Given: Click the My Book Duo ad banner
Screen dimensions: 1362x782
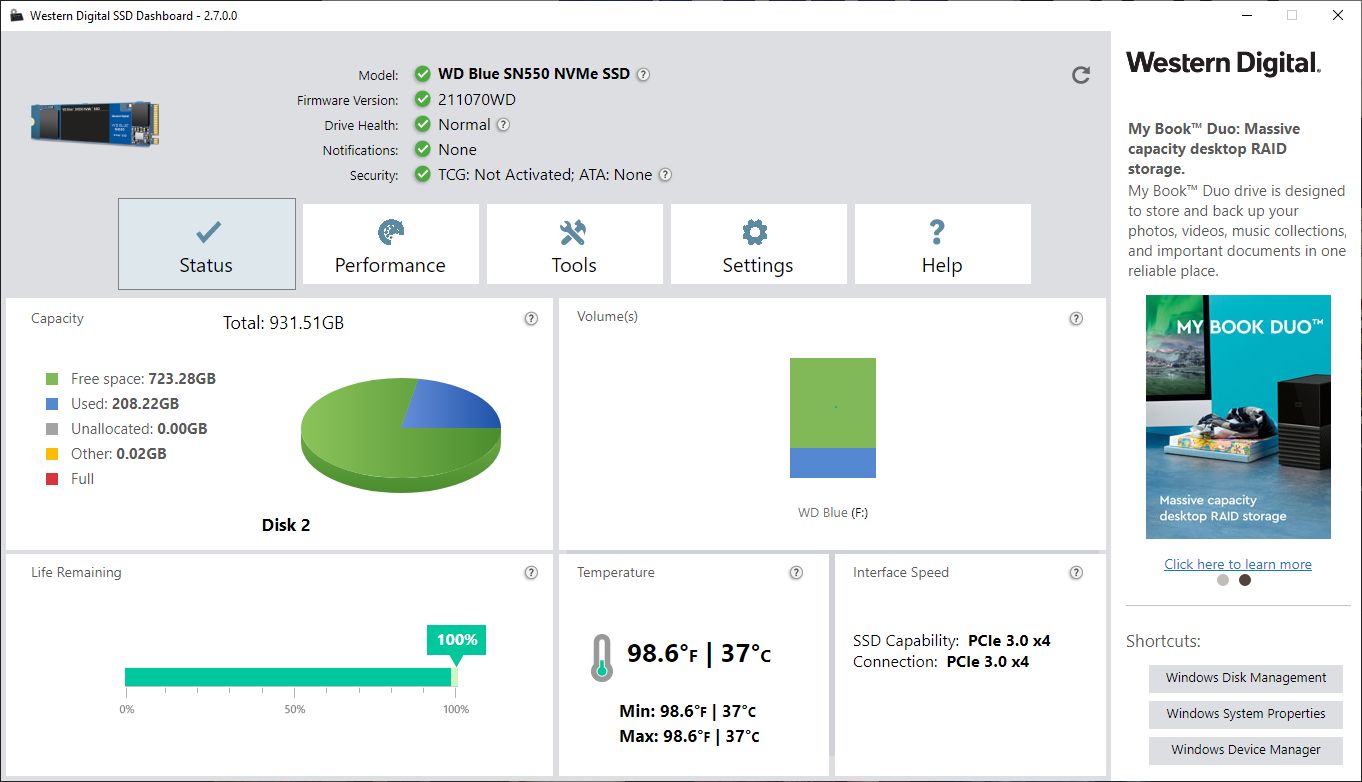Looking at the screenshot, I should 1238,417.
